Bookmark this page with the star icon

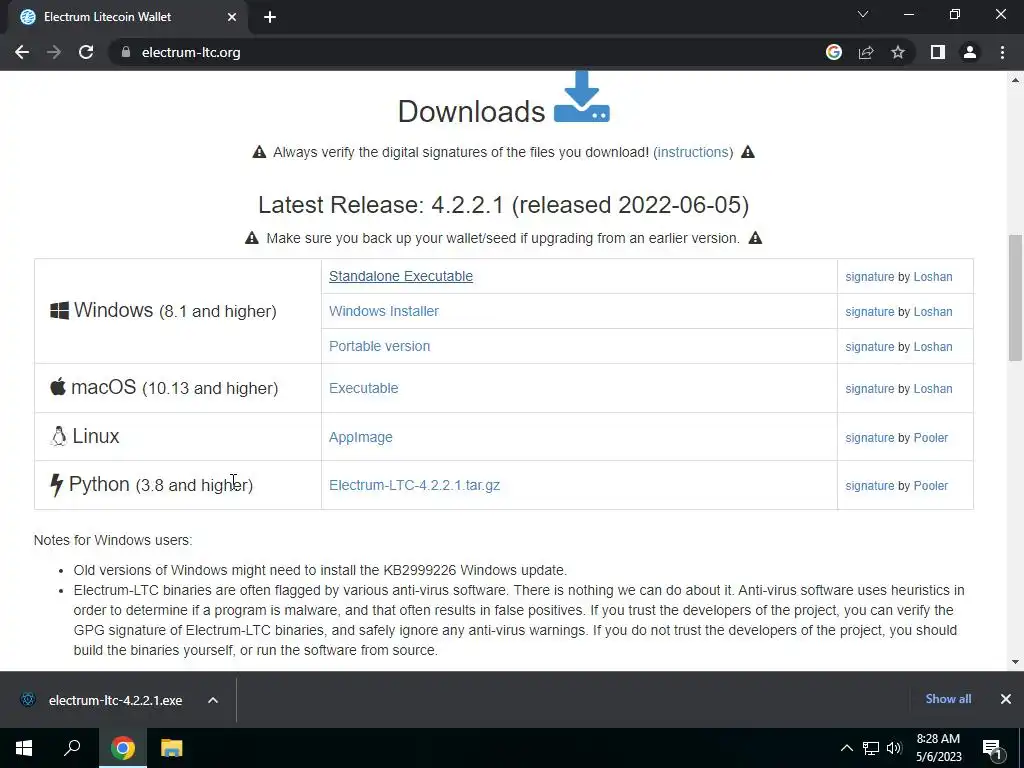[x=898, y=52]
